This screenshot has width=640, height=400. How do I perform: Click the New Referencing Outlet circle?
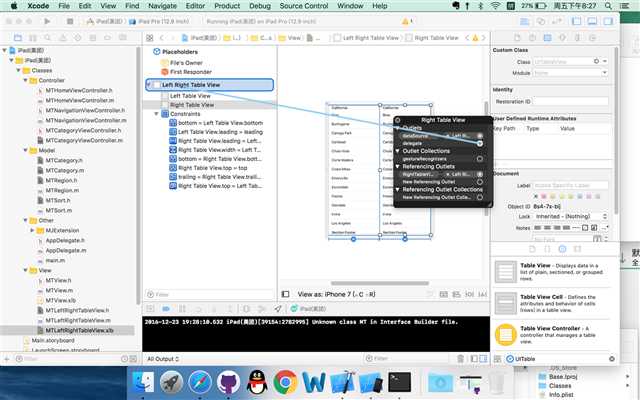[480, 182]
